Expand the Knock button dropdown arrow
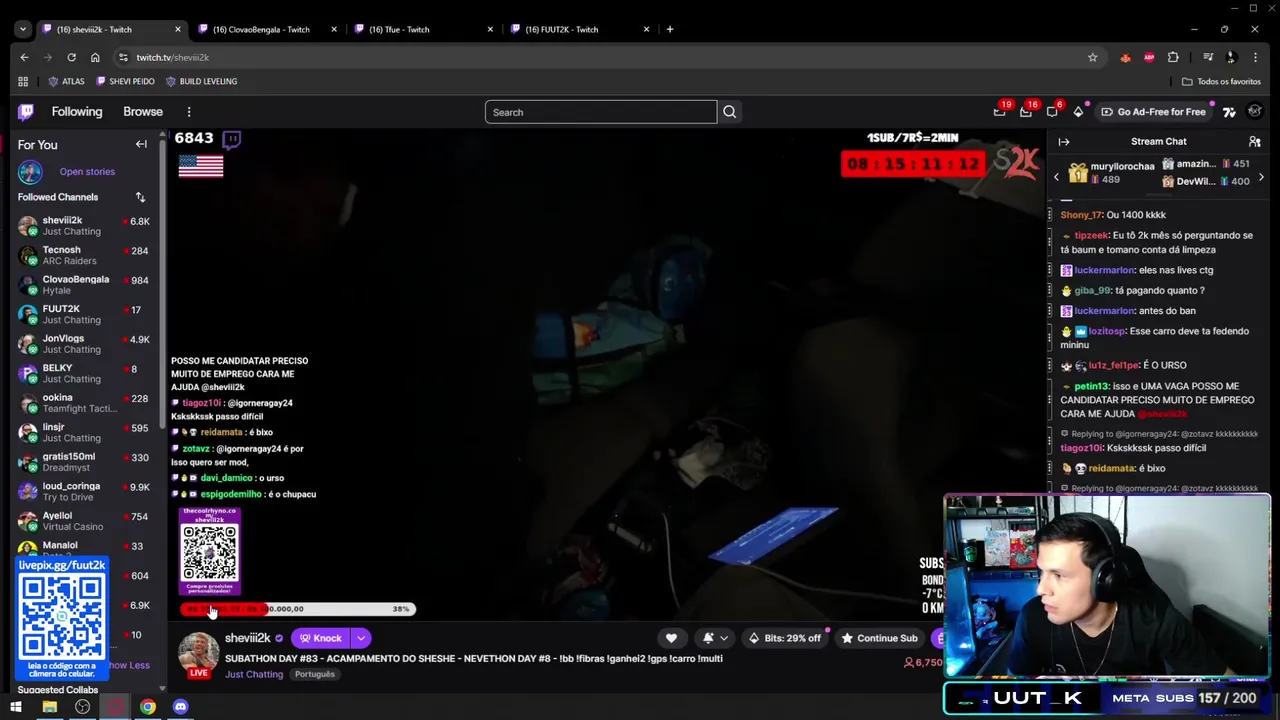The width and height of the screenshot is (1280, 720). 361,638
